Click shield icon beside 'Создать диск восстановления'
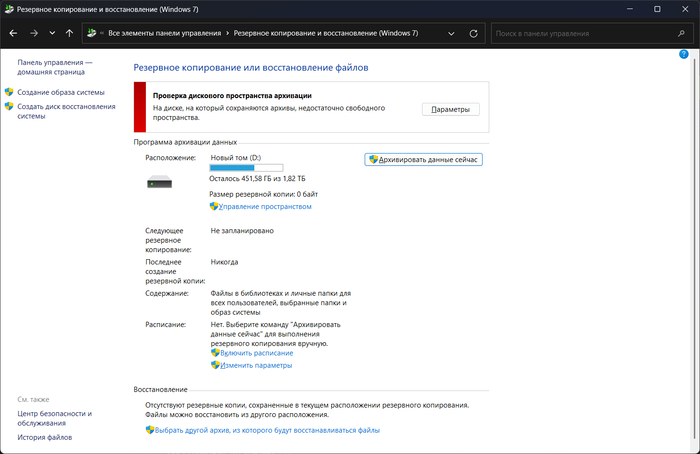This screenshot has height=454, width=700. [9, 106]
